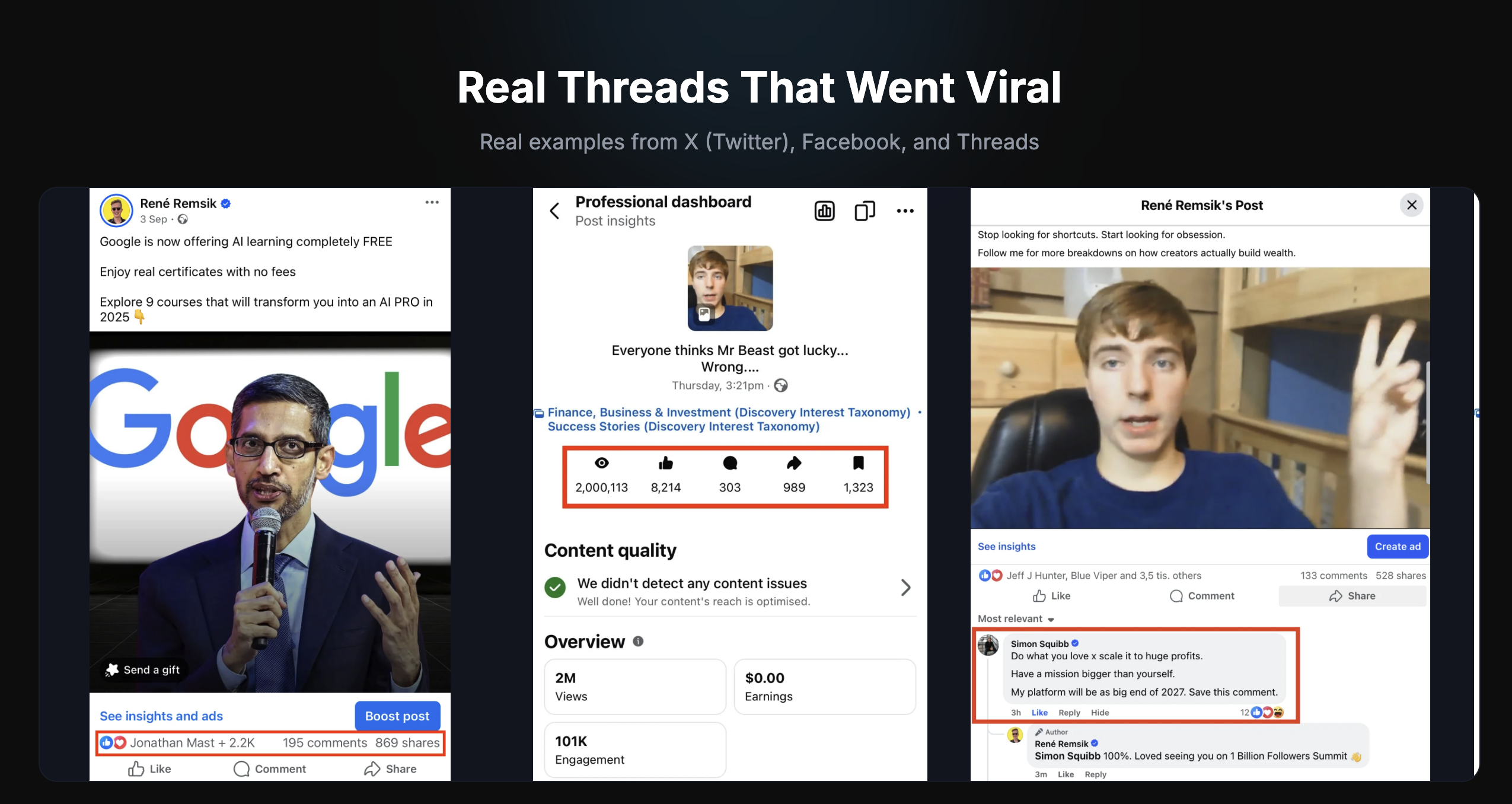Screen dimensions: 1512x804
Task: Open the Most relevant comment sort dropdown
Action: coord(1016,619)
